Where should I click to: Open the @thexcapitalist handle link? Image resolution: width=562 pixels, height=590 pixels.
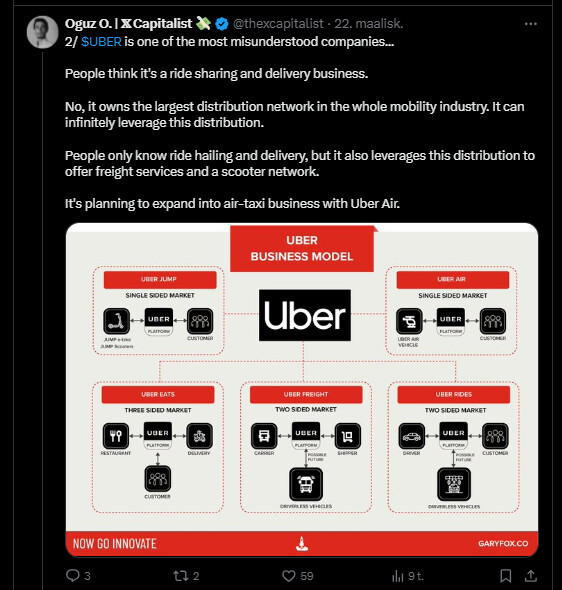tap(278, 24)
